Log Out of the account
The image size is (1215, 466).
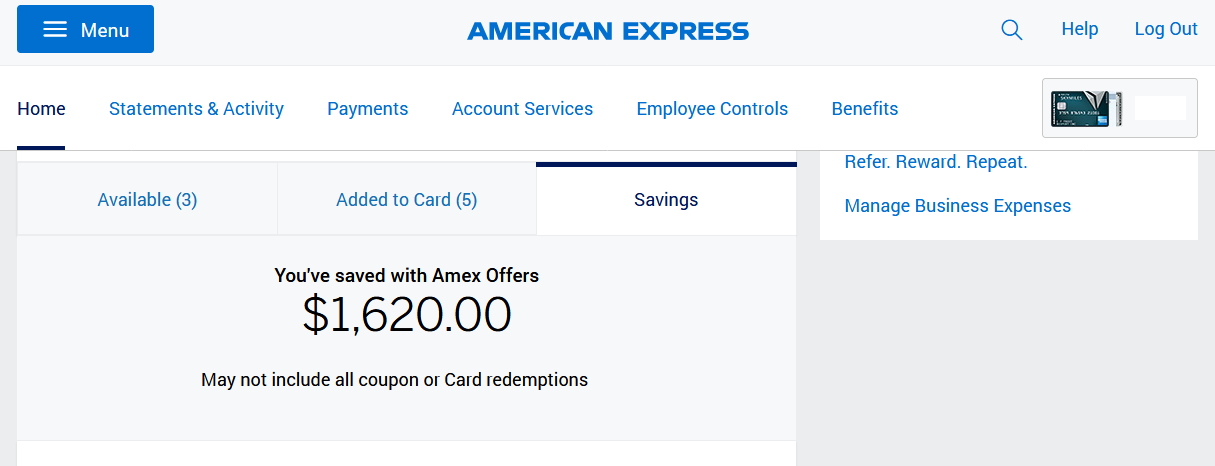[1165, 29]
